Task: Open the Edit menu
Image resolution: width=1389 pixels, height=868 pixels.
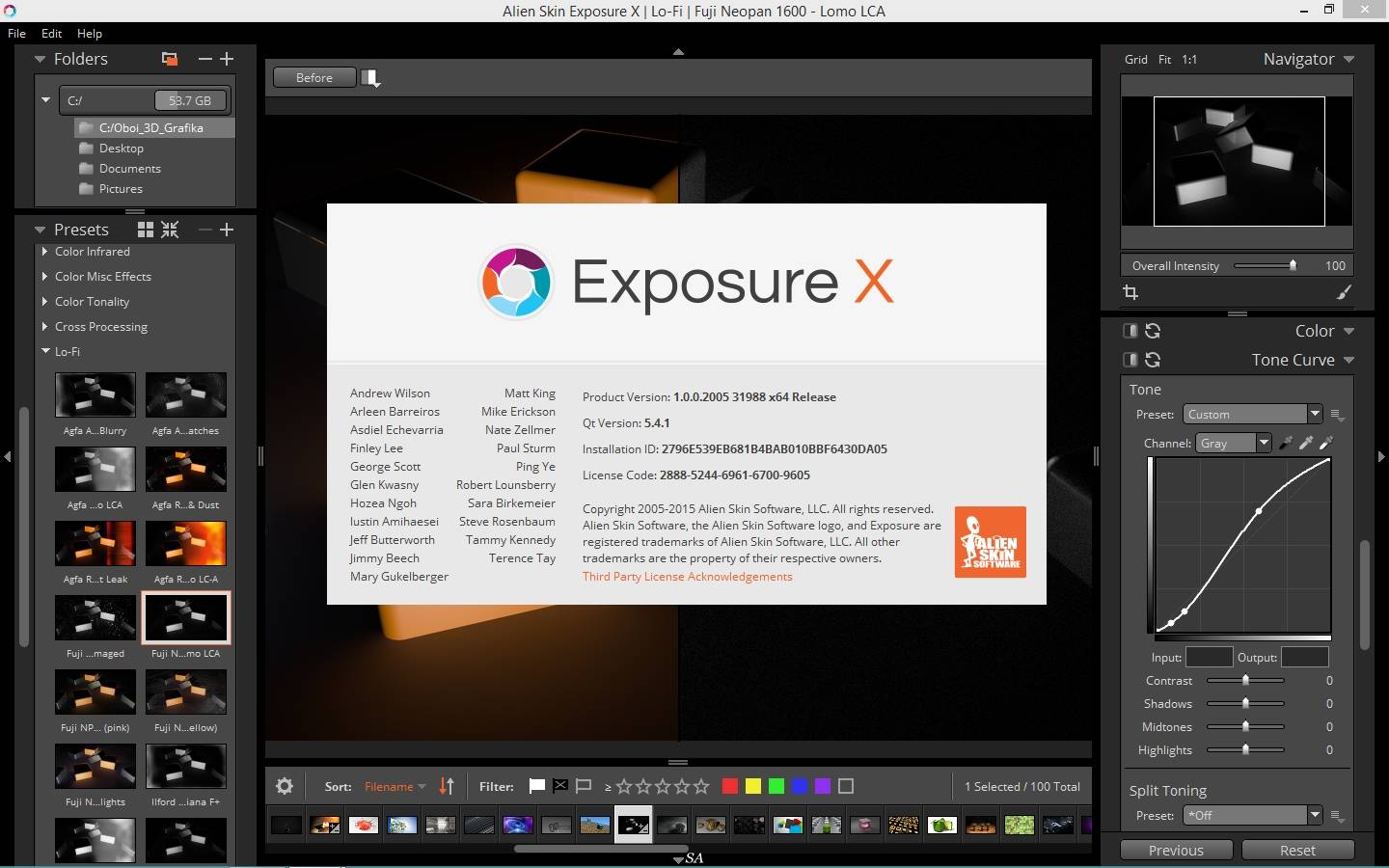Action: 51,33
